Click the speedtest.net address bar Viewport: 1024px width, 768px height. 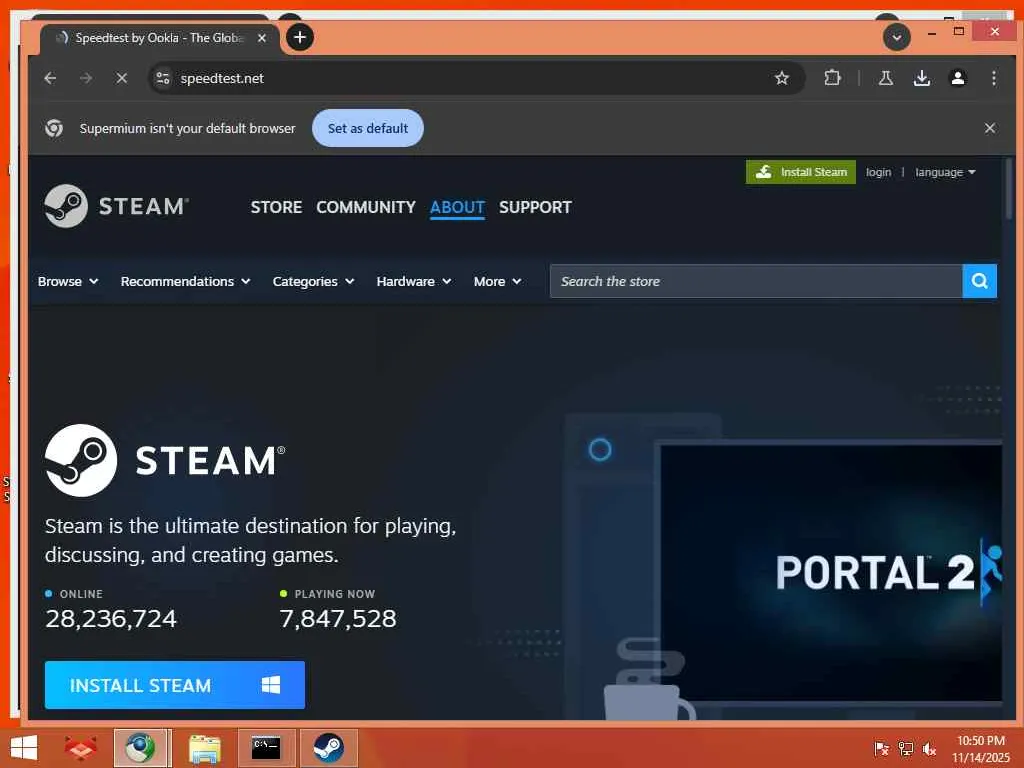[x=477, y=78]
